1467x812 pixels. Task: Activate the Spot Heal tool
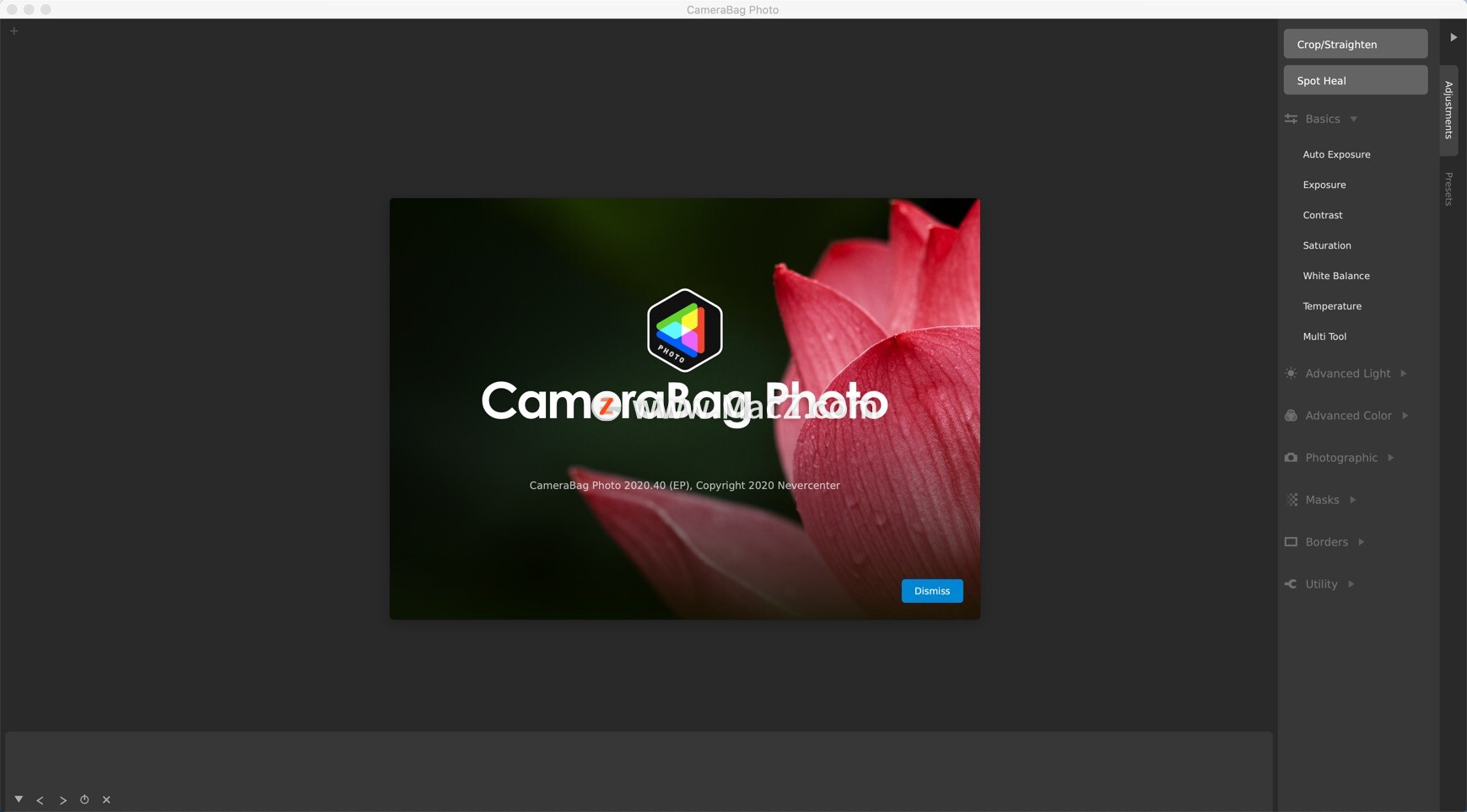coord(1356,80)
